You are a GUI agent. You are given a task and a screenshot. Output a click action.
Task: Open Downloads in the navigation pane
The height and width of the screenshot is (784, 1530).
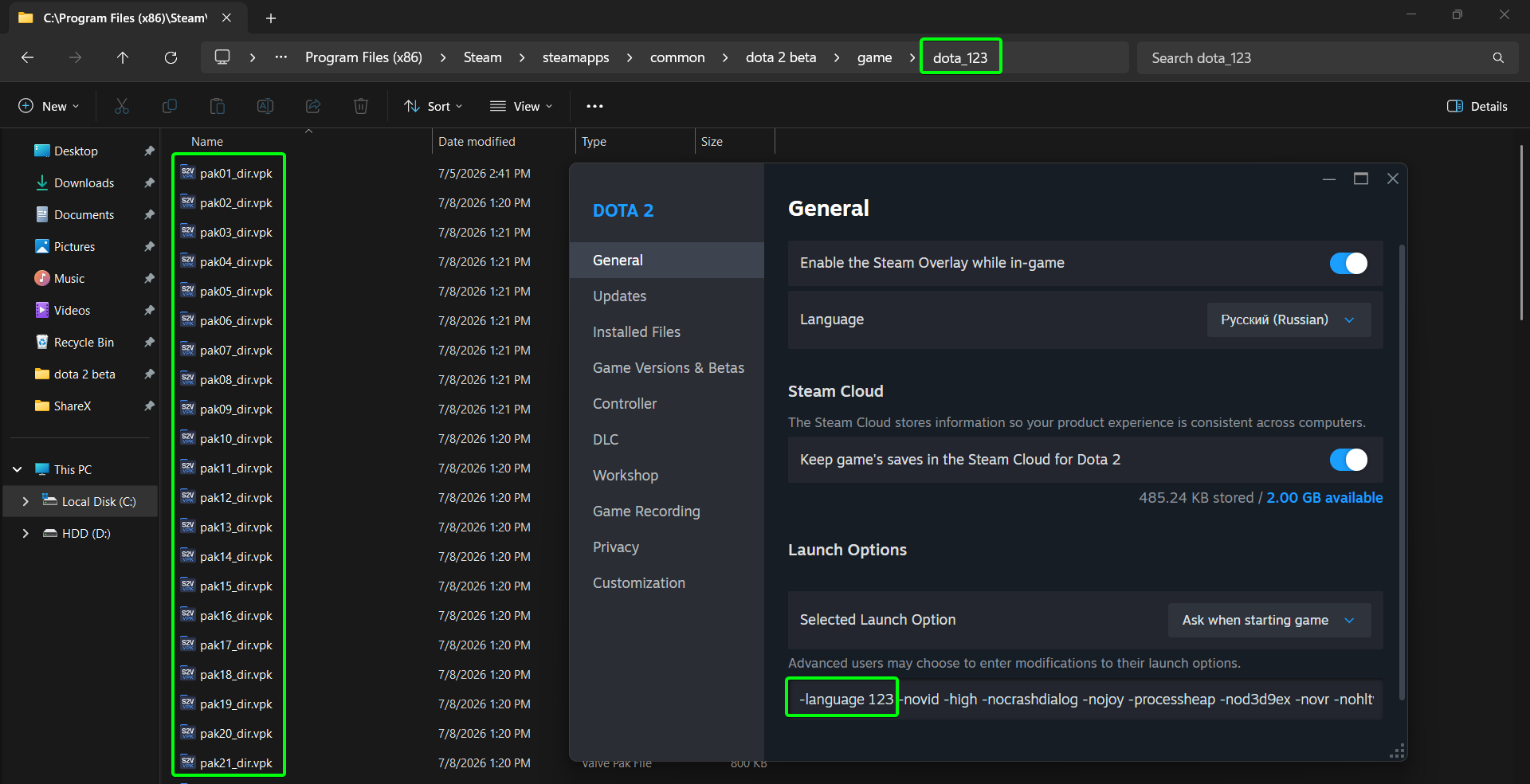point(84,182)
